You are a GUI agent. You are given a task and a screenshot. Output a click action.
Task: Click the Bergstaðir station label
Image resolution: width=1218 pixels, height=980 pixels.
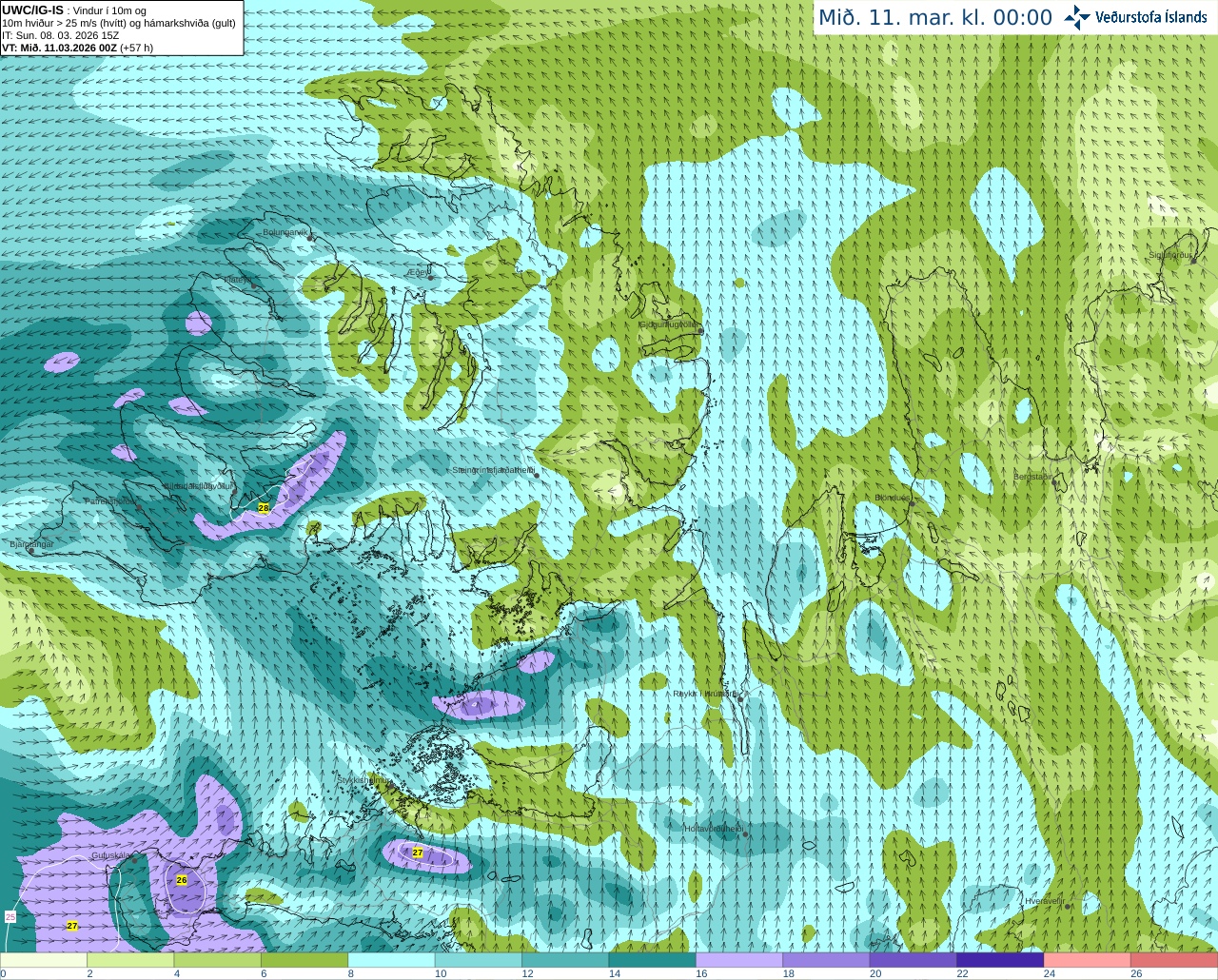[x=1032, y=477]
